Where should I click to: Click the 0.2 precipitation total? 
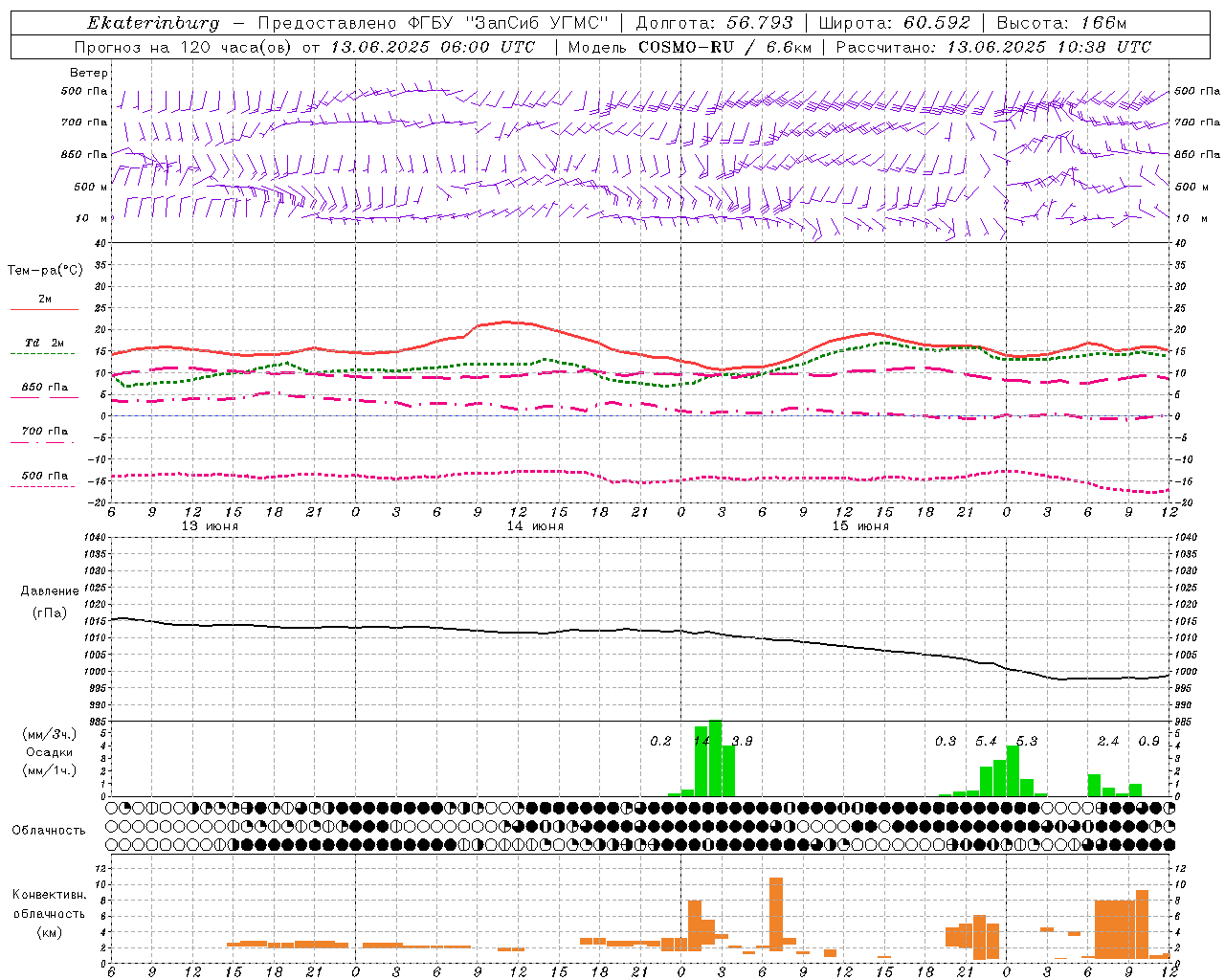(x=660, y=742)
